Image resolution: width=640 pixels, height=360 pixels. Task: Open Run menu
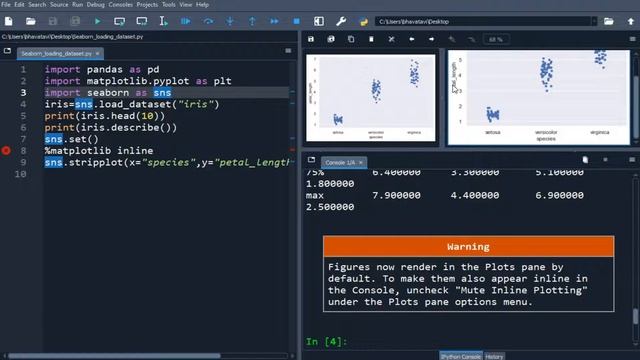[x=78, y=4]
